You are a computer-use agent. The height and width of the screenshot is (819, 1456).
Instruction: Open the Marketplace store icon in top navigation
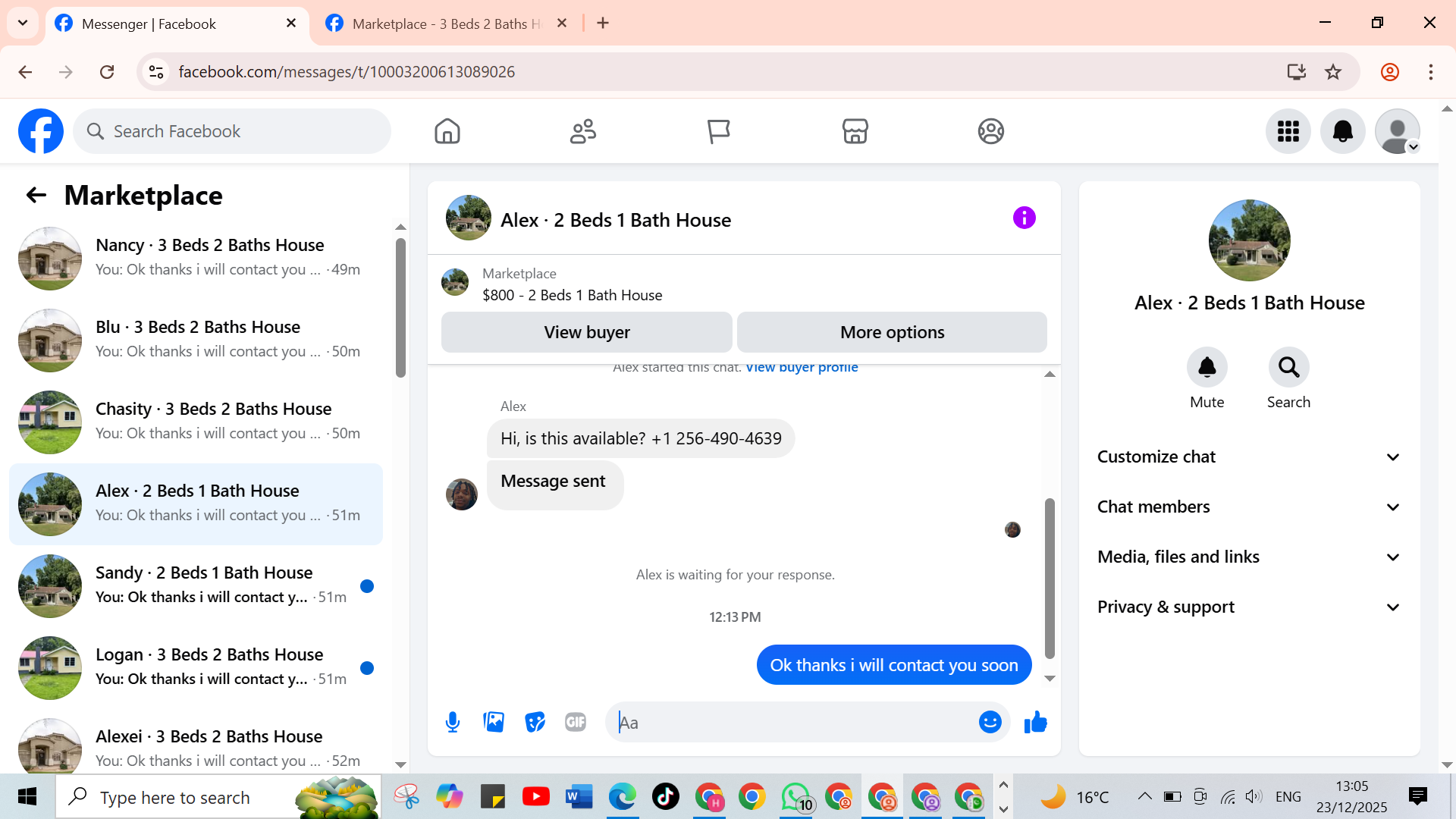tap(855, 131)
